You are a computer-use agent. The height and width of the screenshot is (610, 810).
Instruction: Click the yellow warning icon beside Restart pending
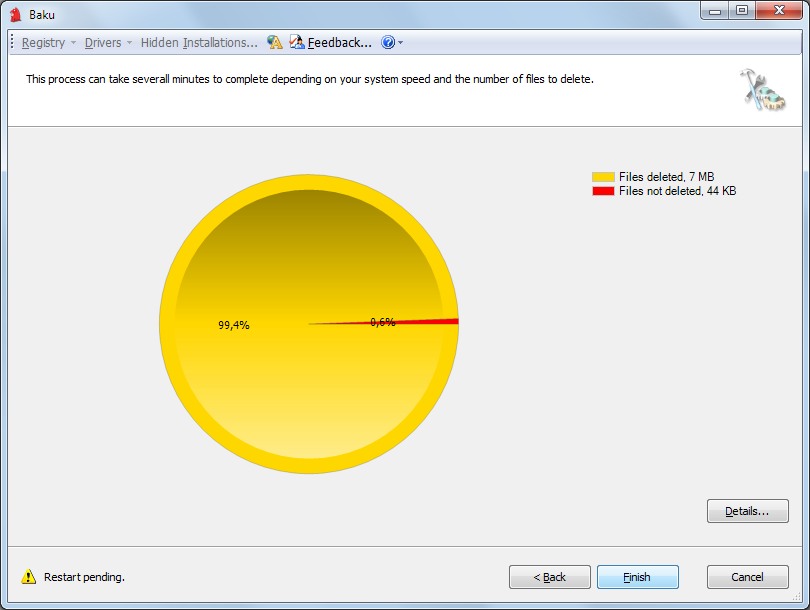point(29,577)
